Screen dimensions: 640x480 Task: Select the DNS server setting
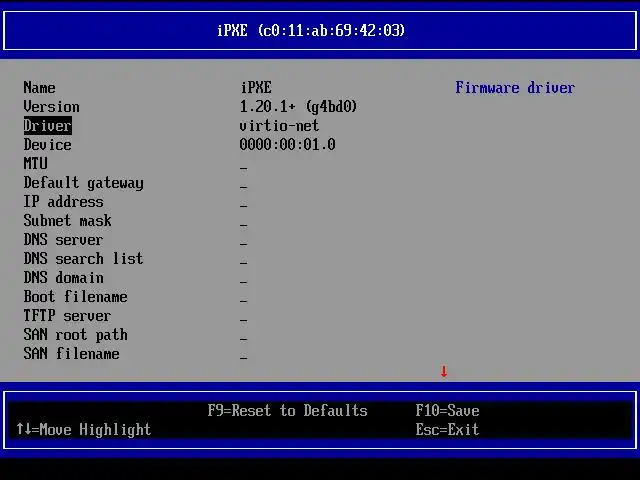tap(63, 240)
